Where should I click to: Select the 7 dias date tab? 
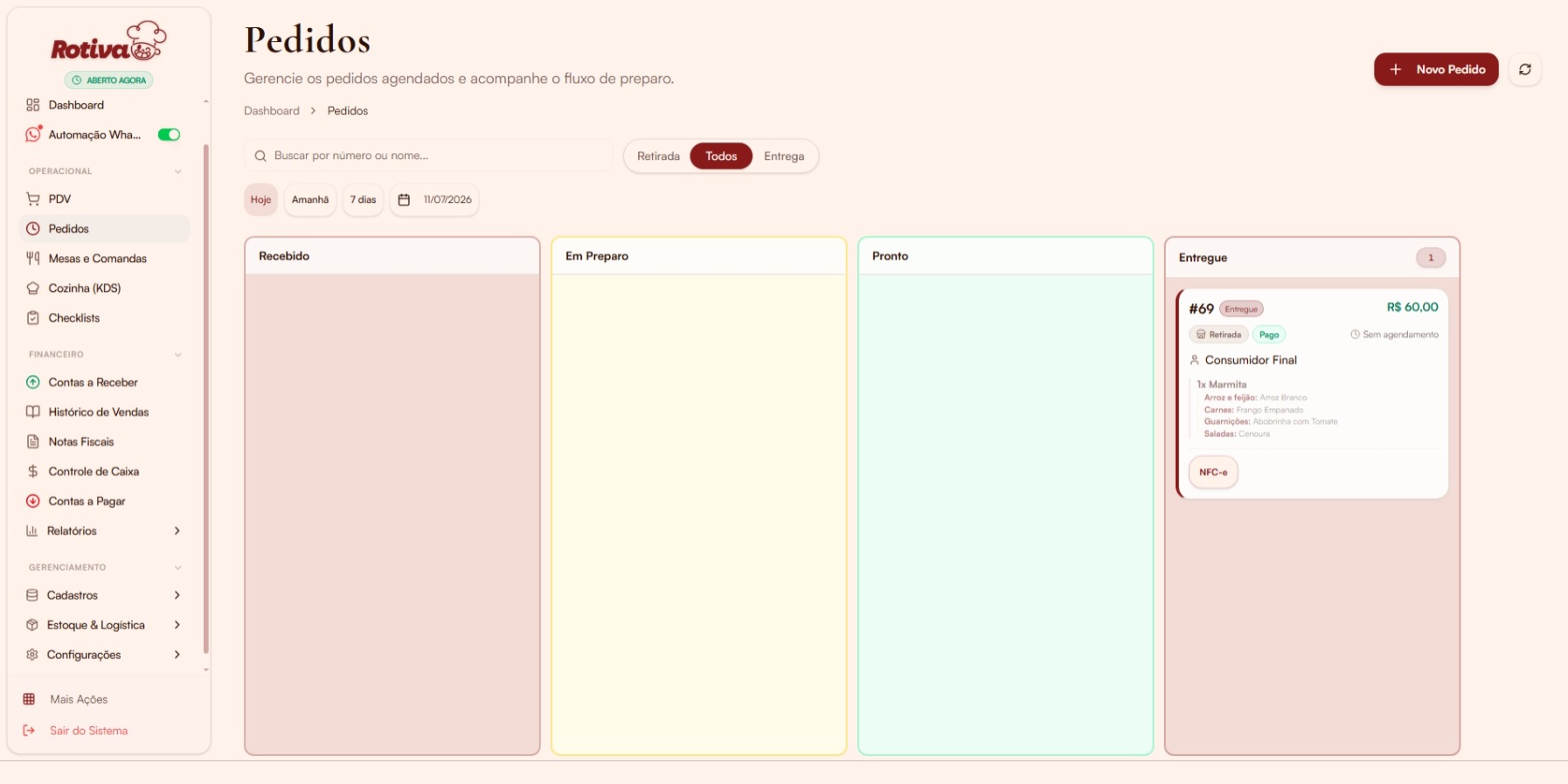[x=363, y=200]
